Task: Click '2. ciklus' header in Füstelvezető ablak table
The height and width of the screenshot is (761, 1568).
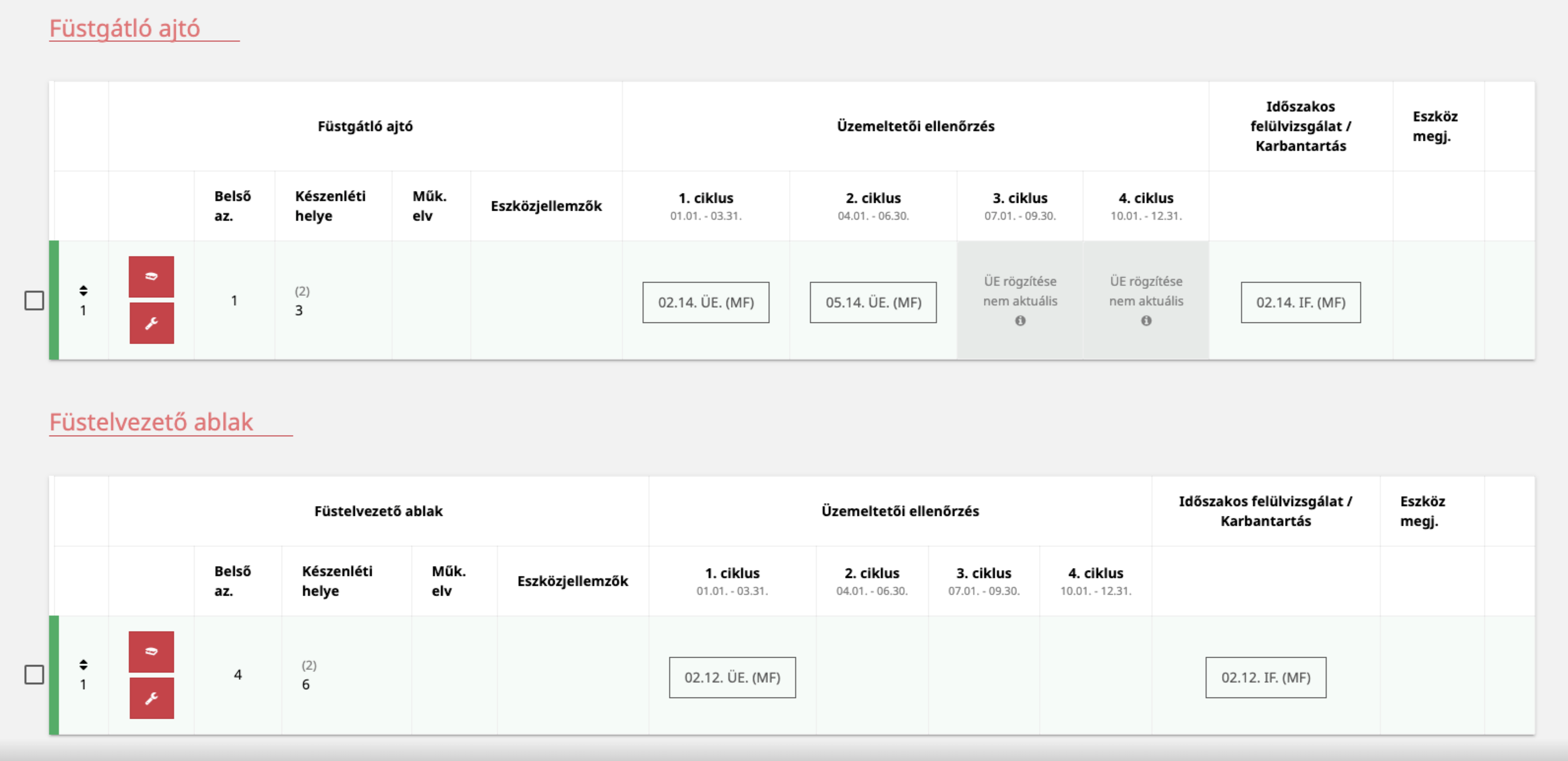Action: (x=872, y=573)
